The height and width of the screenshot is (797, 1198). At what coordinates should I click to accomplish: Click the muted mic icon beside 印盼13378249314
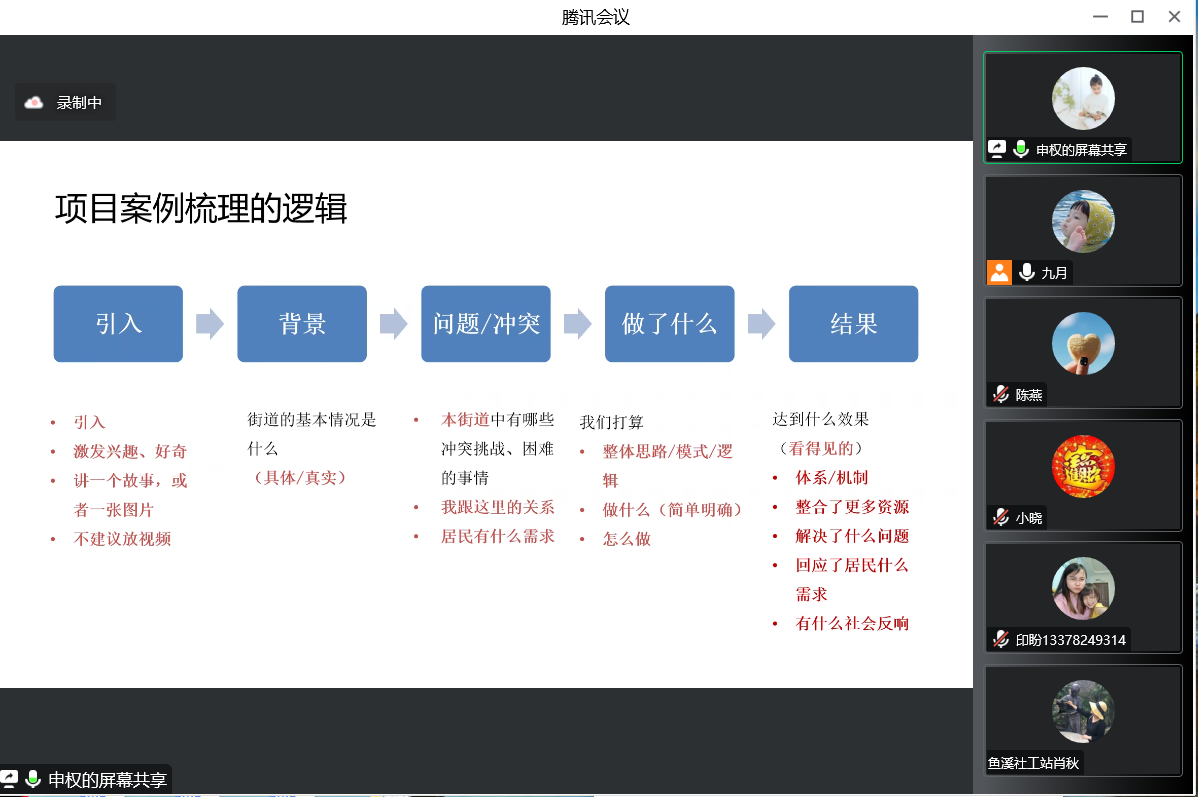point(1000,639)
